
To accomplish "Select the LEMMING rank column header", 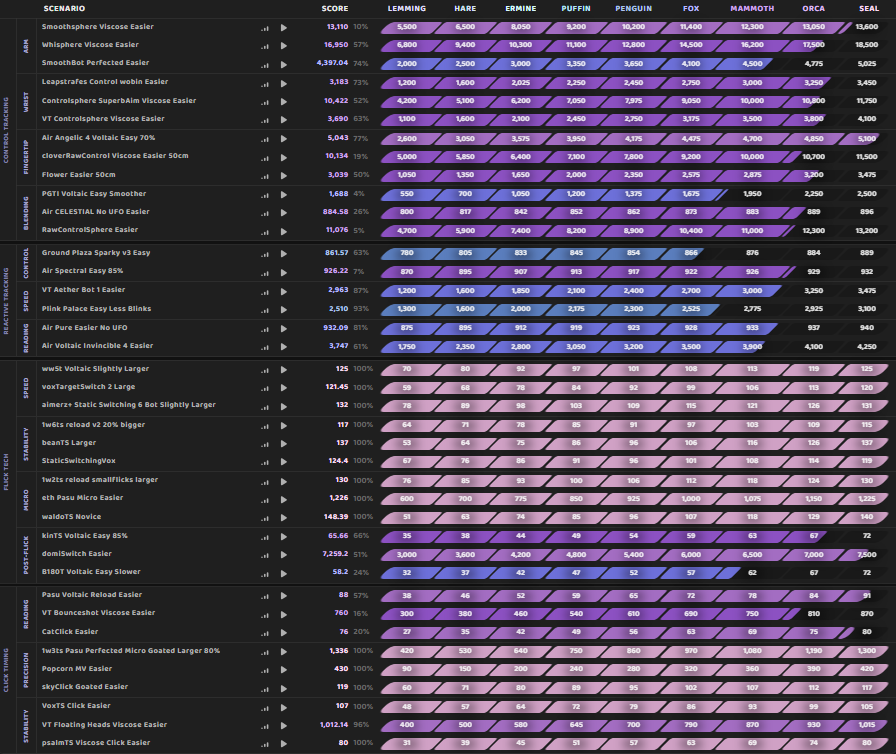I will (x=407, y=9).
